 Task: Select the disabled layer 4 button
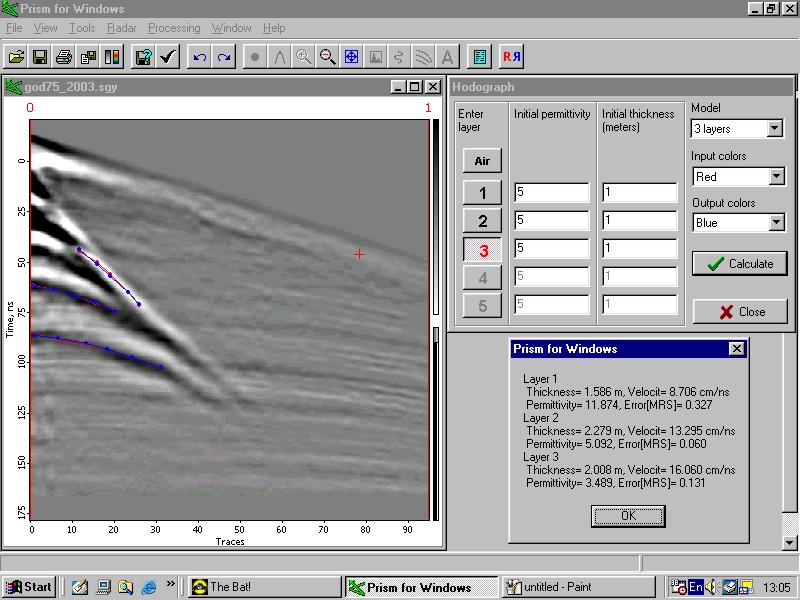[482, 278]
